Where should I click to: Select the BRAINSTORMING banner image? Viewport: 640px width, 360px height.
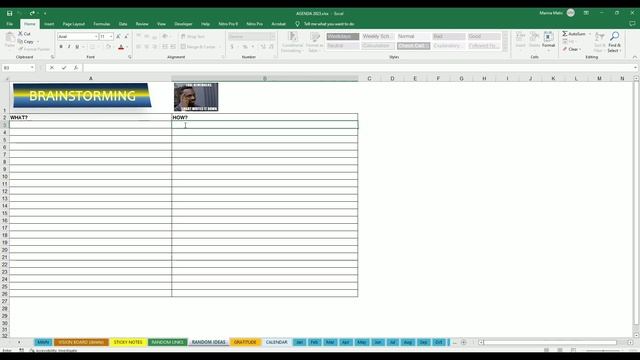coord(82,96)
